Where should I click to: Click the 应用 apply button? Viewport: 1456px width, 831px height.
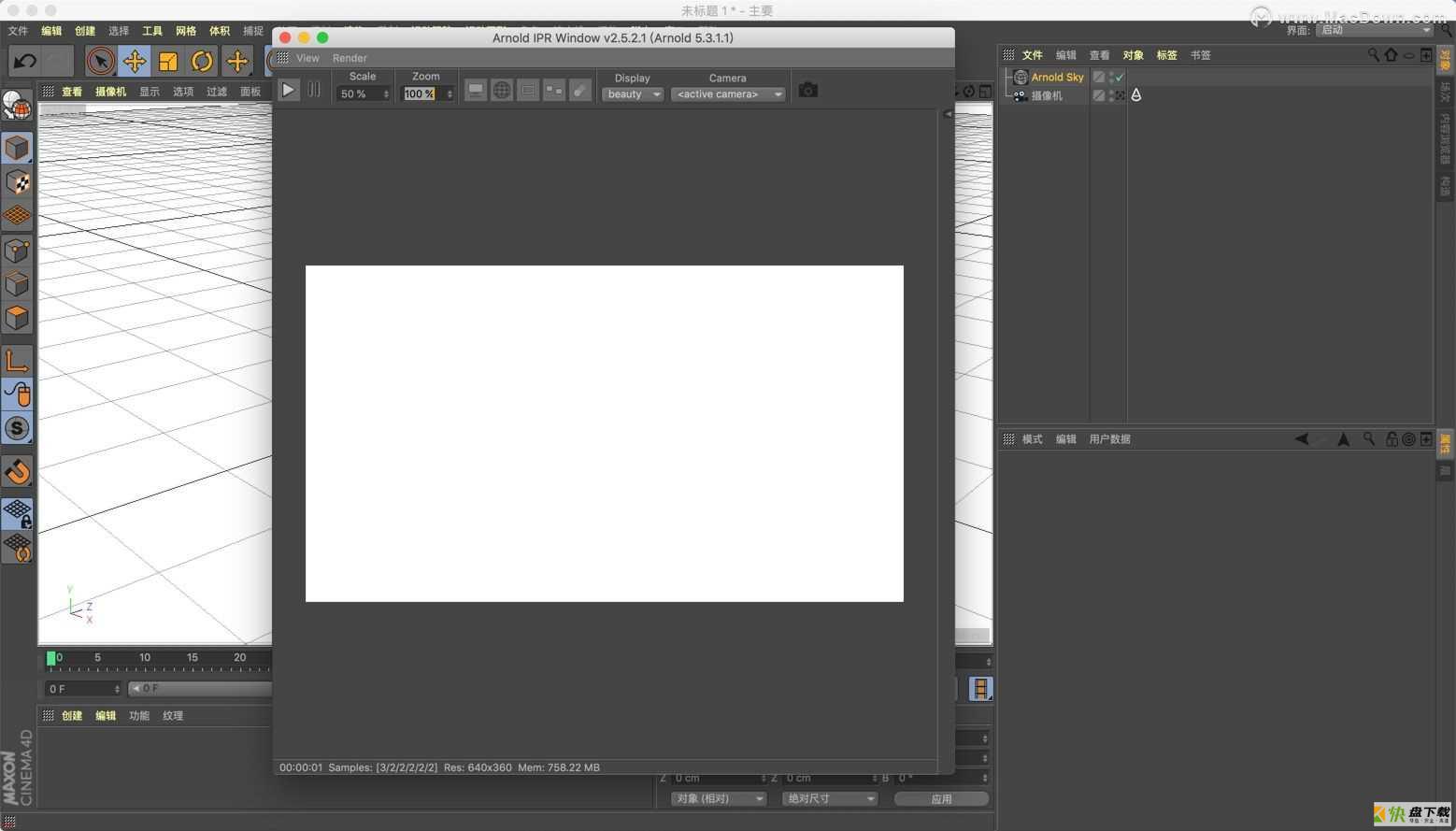coord(941,799)
